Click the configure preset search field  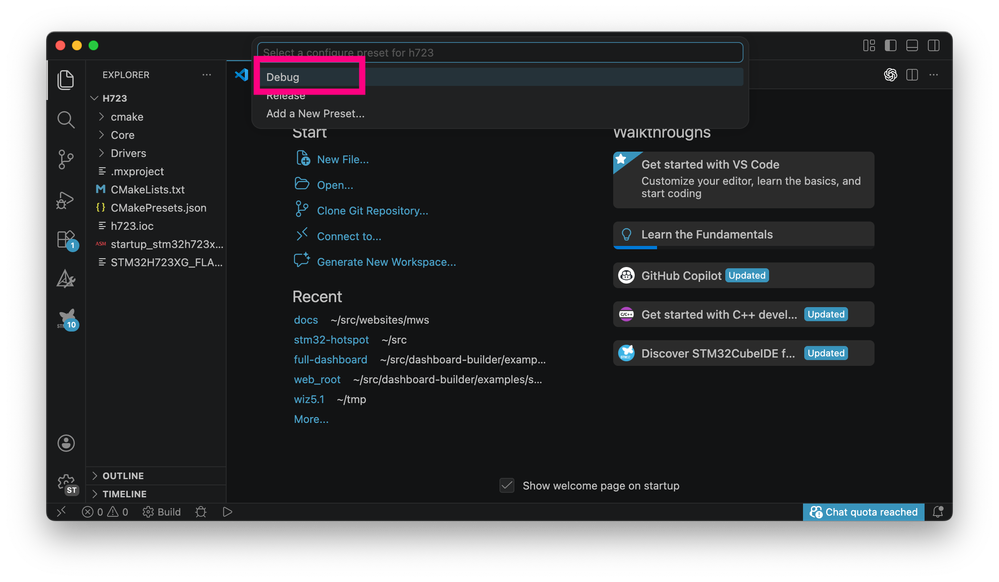500,52
